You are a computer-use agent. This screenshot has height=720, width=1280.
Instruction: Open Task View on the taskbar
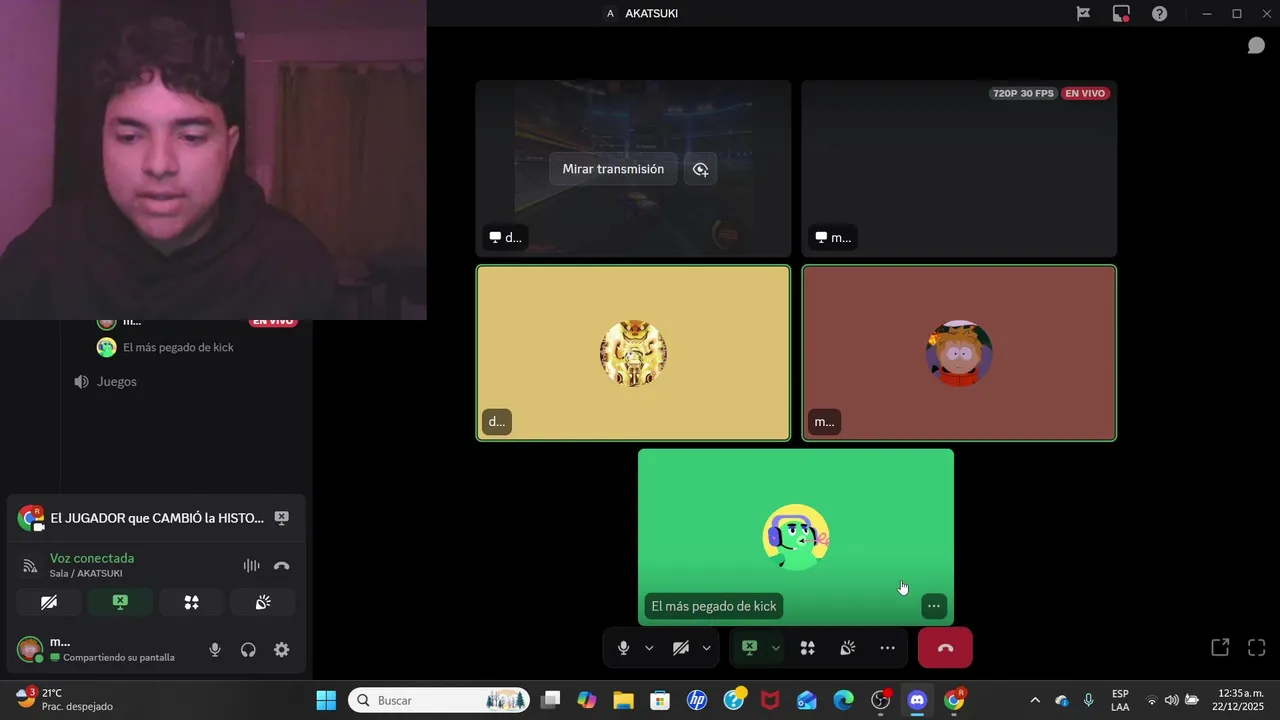[x=550, y=700]
